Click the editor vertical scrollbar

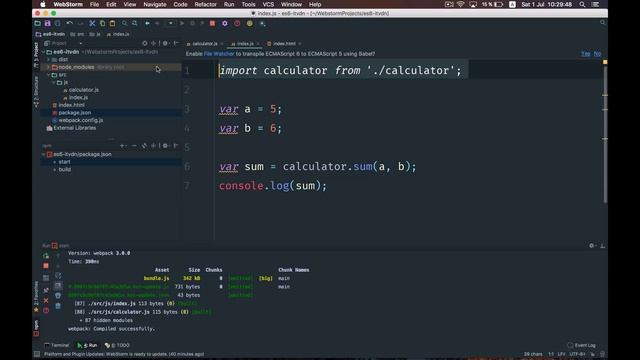click(605, 135)
